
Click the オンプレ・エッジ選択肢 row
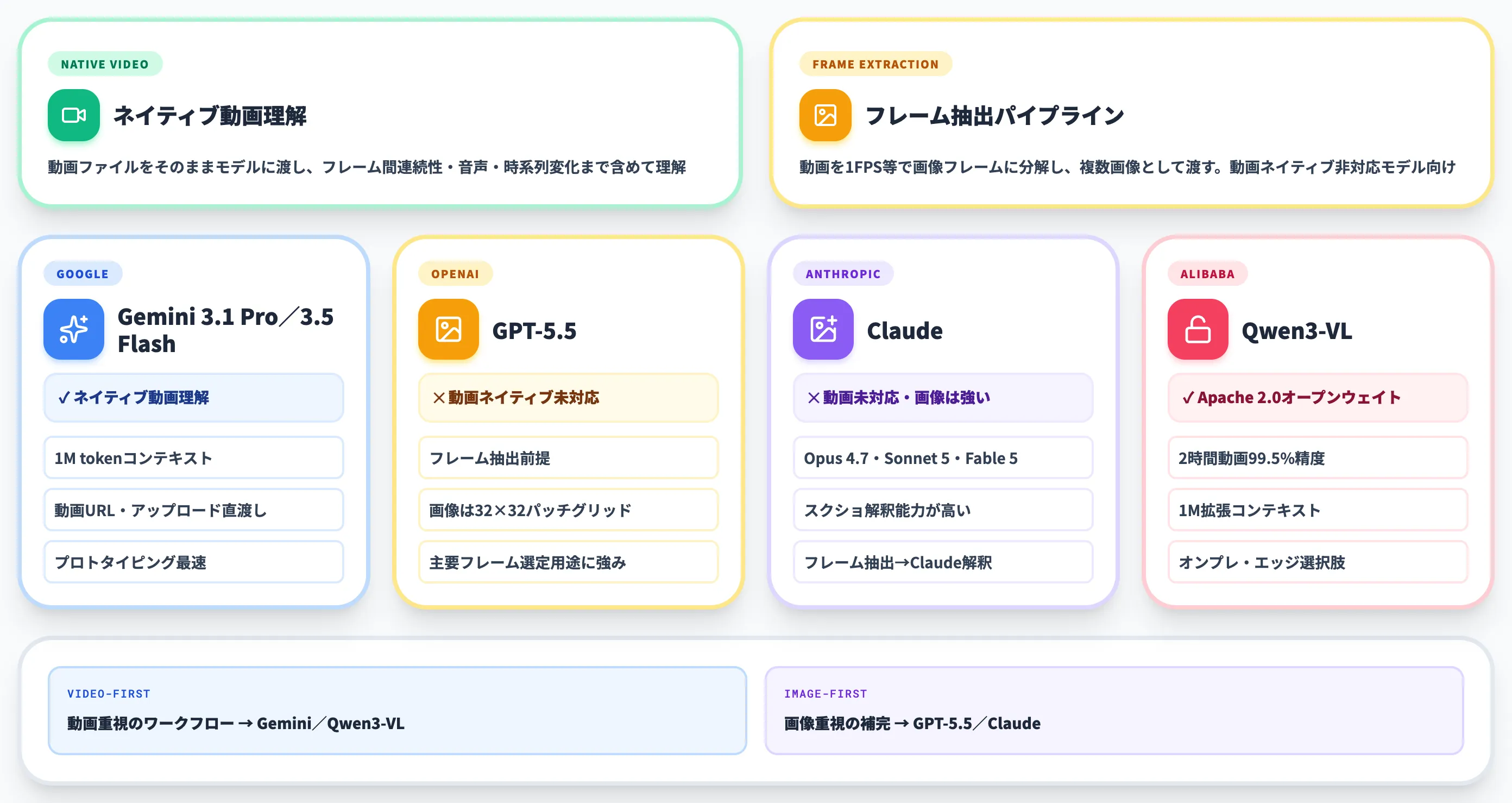1318,562
